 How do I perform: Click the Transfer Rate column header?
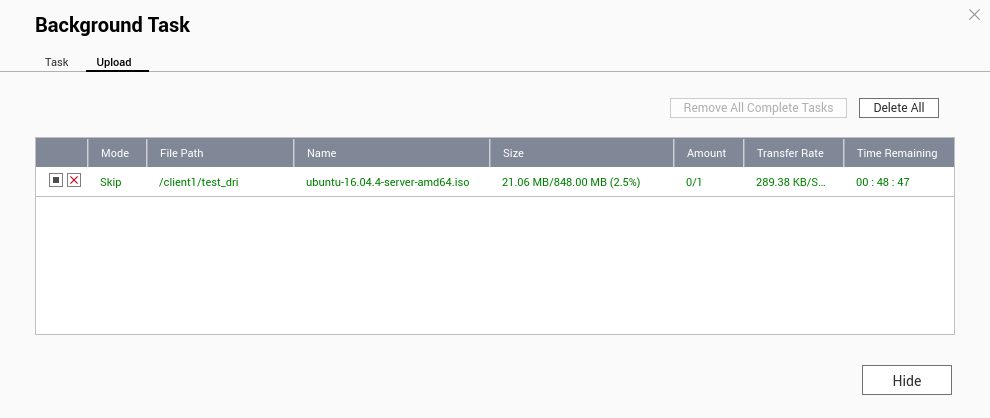(790, 153)
